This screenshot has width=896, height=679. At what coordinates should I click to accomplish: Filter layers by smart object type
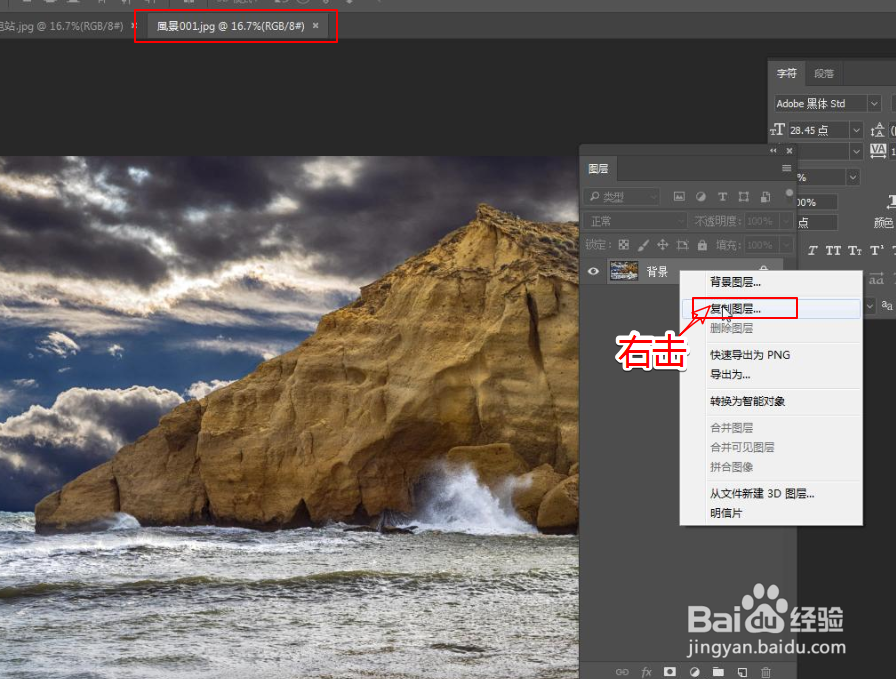[x=765, y=197]
